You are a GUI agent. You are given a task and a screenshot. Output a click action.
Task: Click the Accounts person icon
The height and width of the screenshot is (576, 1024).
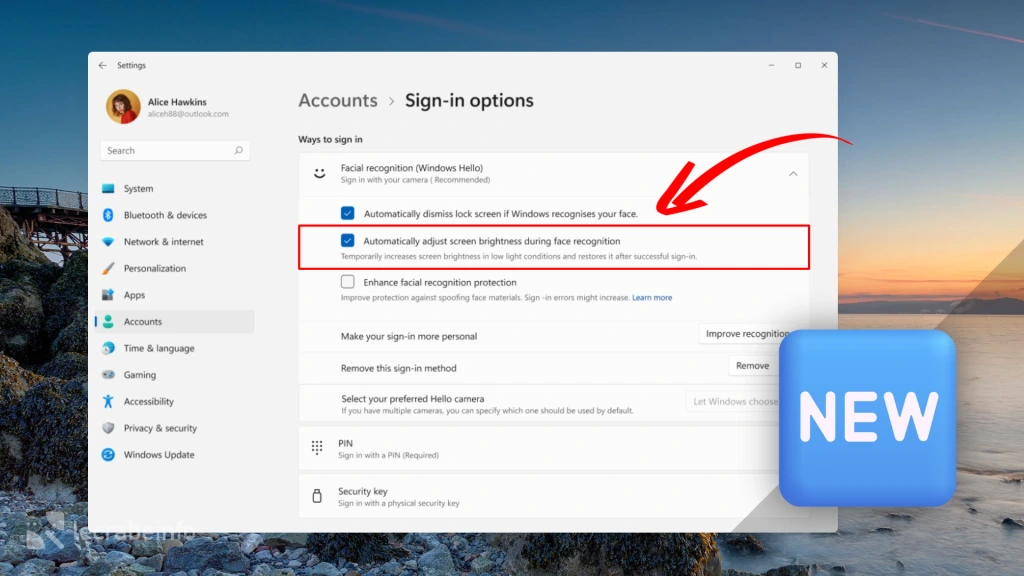tap(108, 321)
